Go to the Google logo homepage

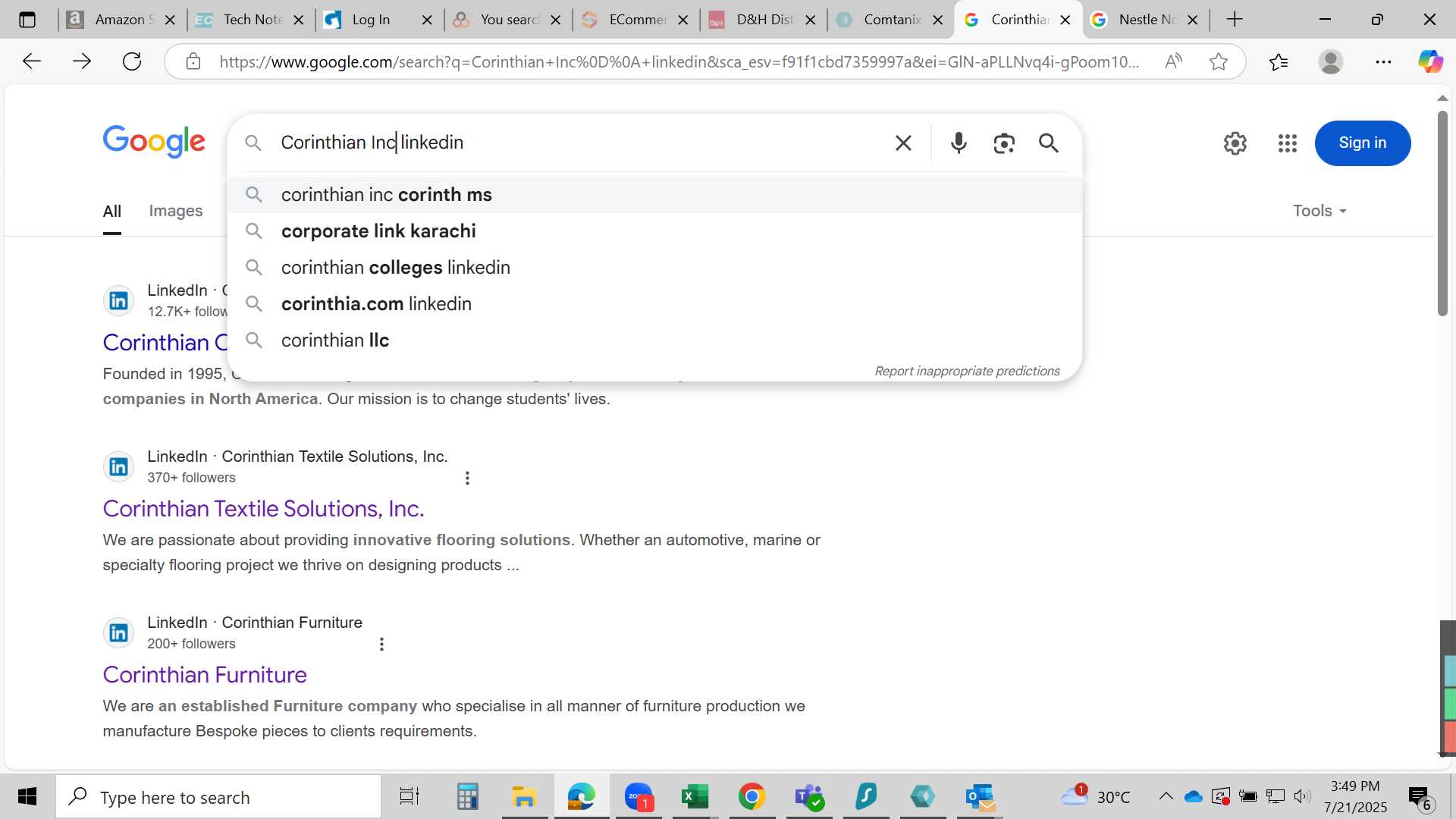154,142
